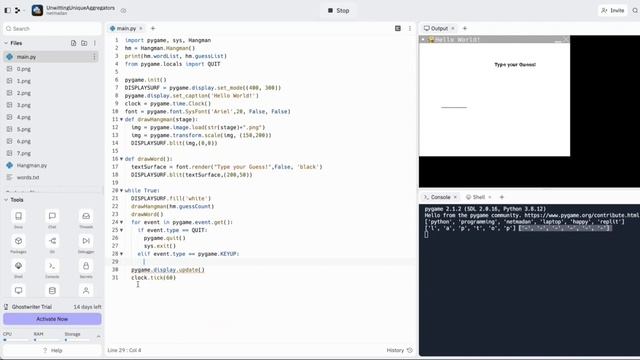Click the CPU usage bar
The height and width of the screenshot is (360, 640).
[15, 339]
